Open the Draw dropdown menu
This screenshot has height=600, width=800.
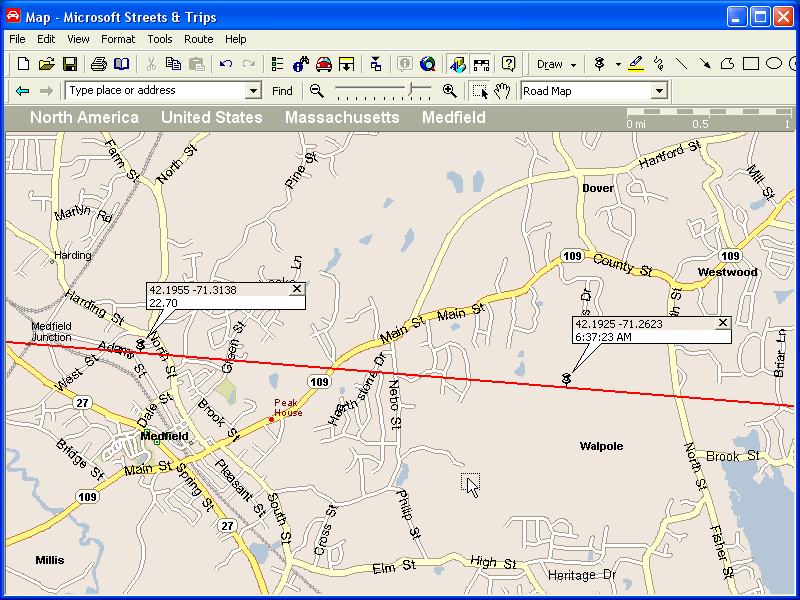click(x=557, y=64)
